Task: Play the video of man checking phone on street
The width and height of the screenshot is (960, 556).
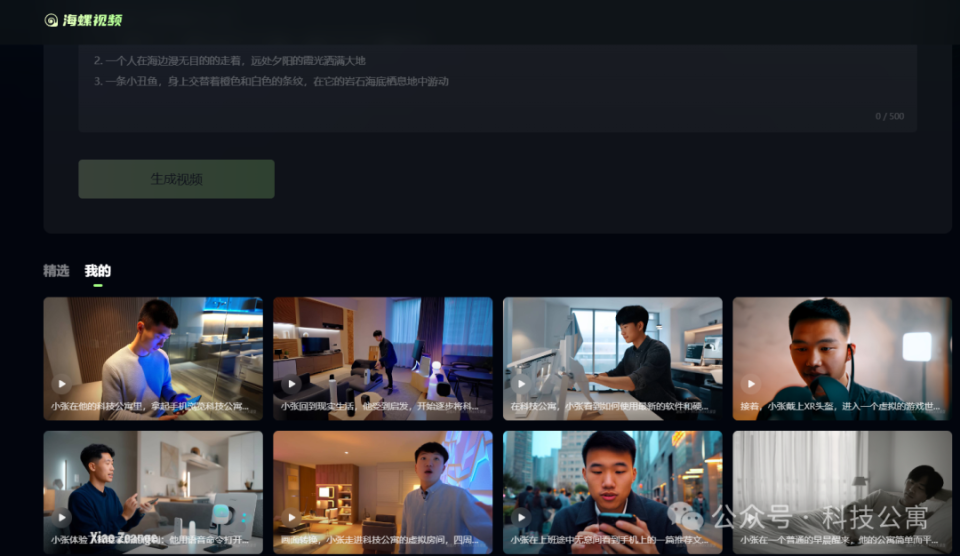Action: (521, 517)
